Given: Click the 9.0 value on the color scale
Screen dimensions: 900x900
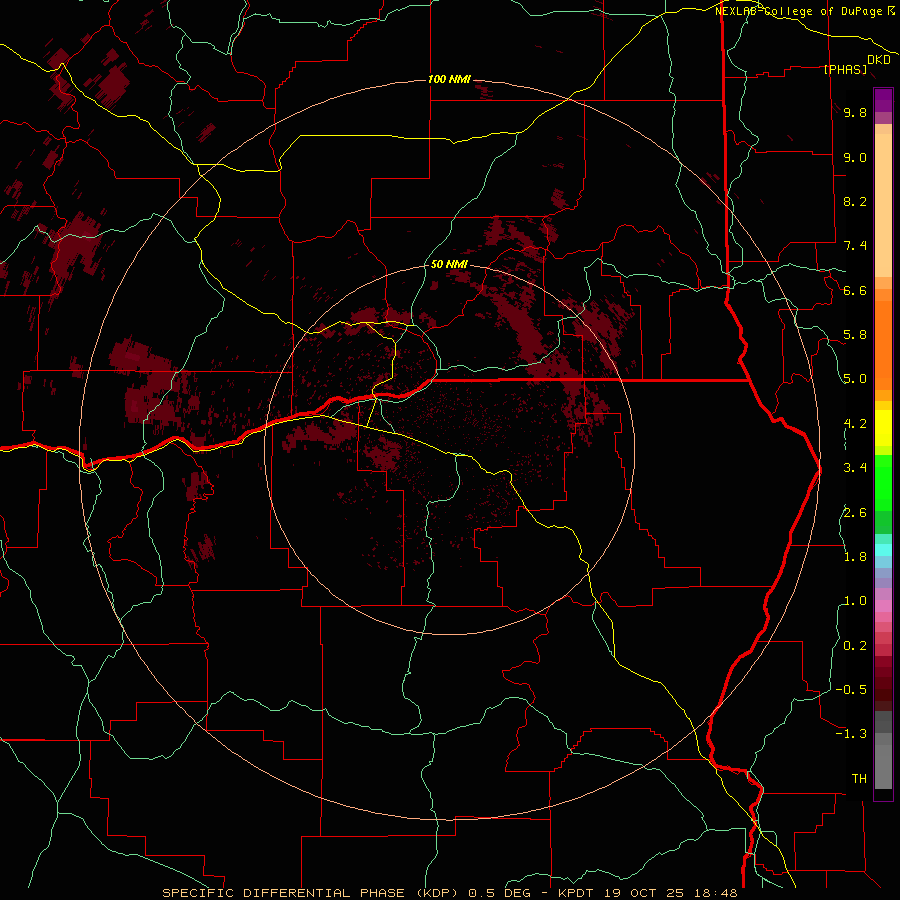Looking at the screenshot, I should pos(855,157).
